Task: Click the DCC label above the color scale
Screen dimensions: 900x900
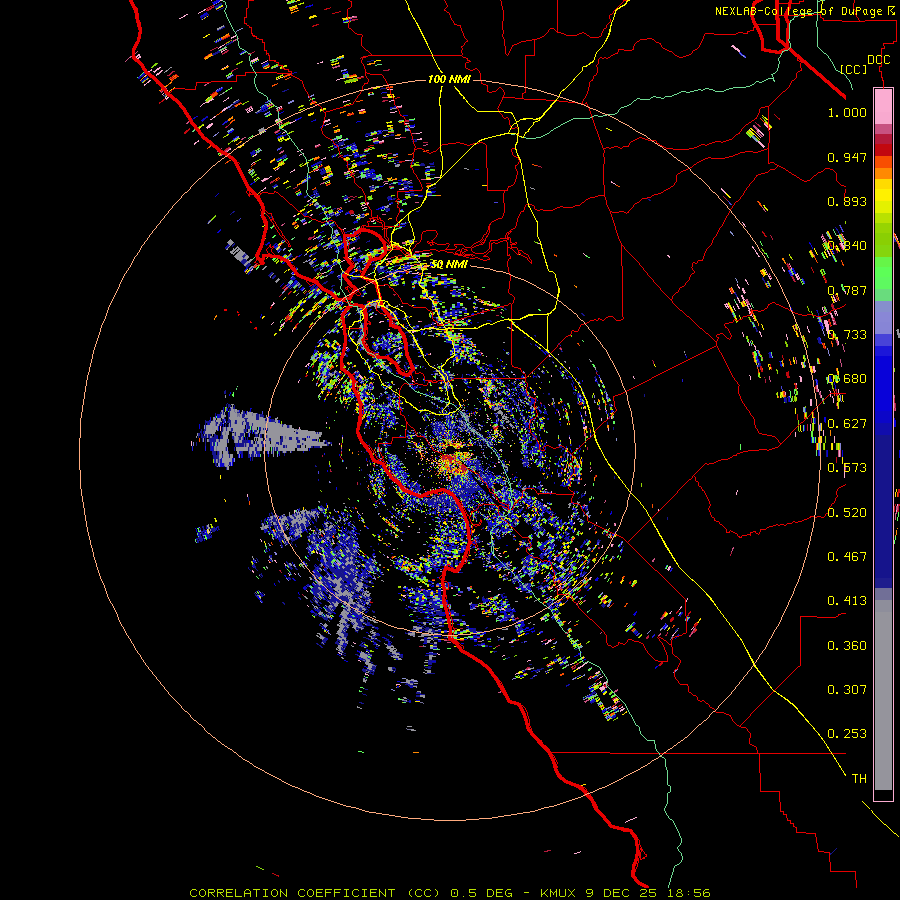Action: (878, 60)
